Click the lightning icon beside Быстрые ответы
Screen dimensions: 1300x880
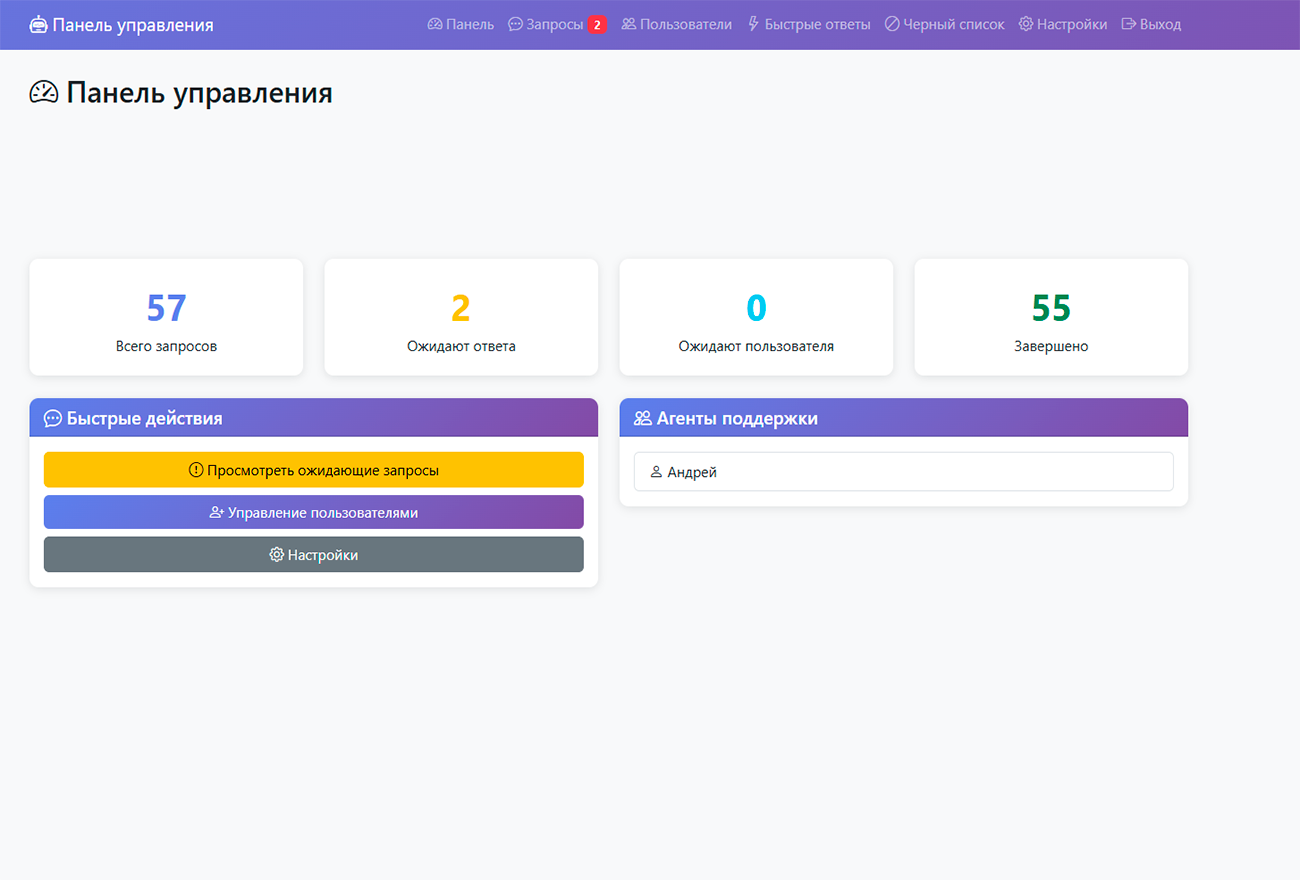(x=754, y=24)
